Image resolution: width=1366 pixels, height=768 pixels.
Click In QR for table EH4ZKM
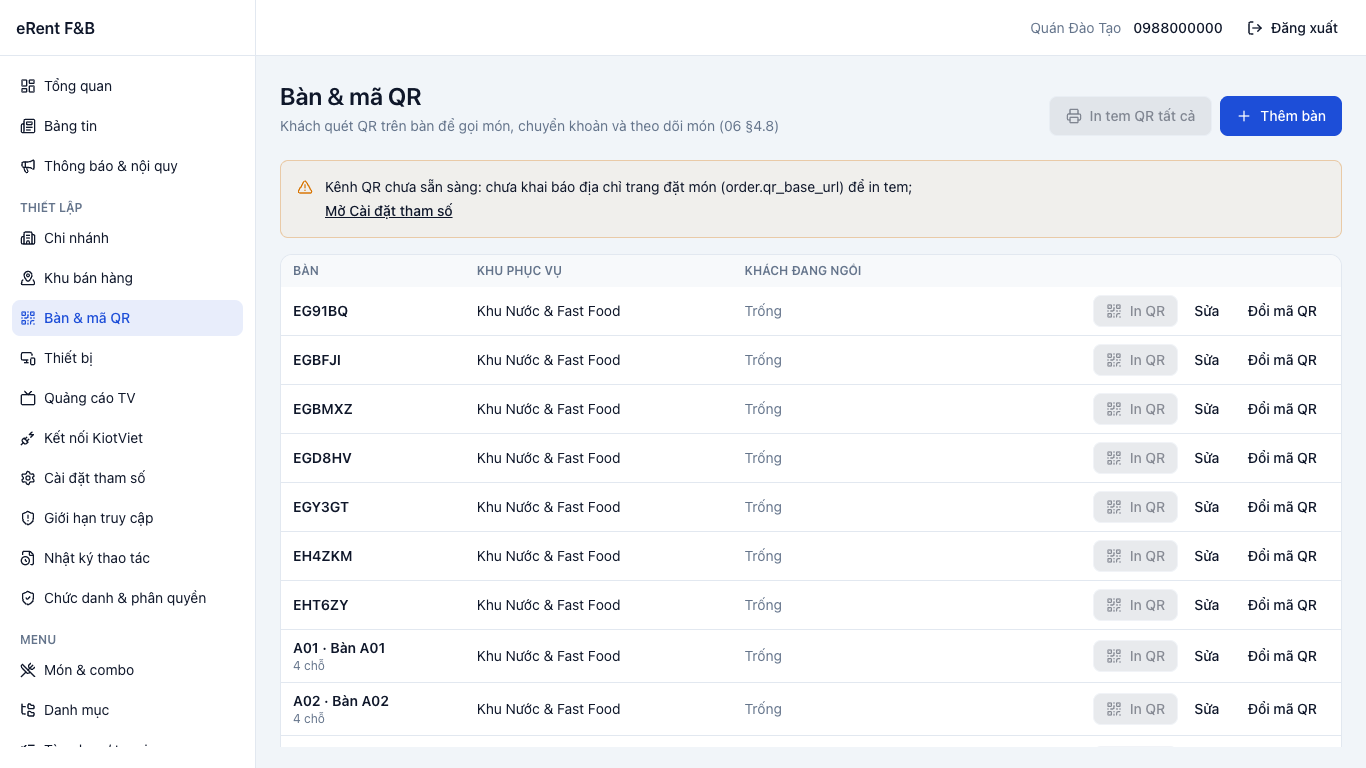point(1135,556)
